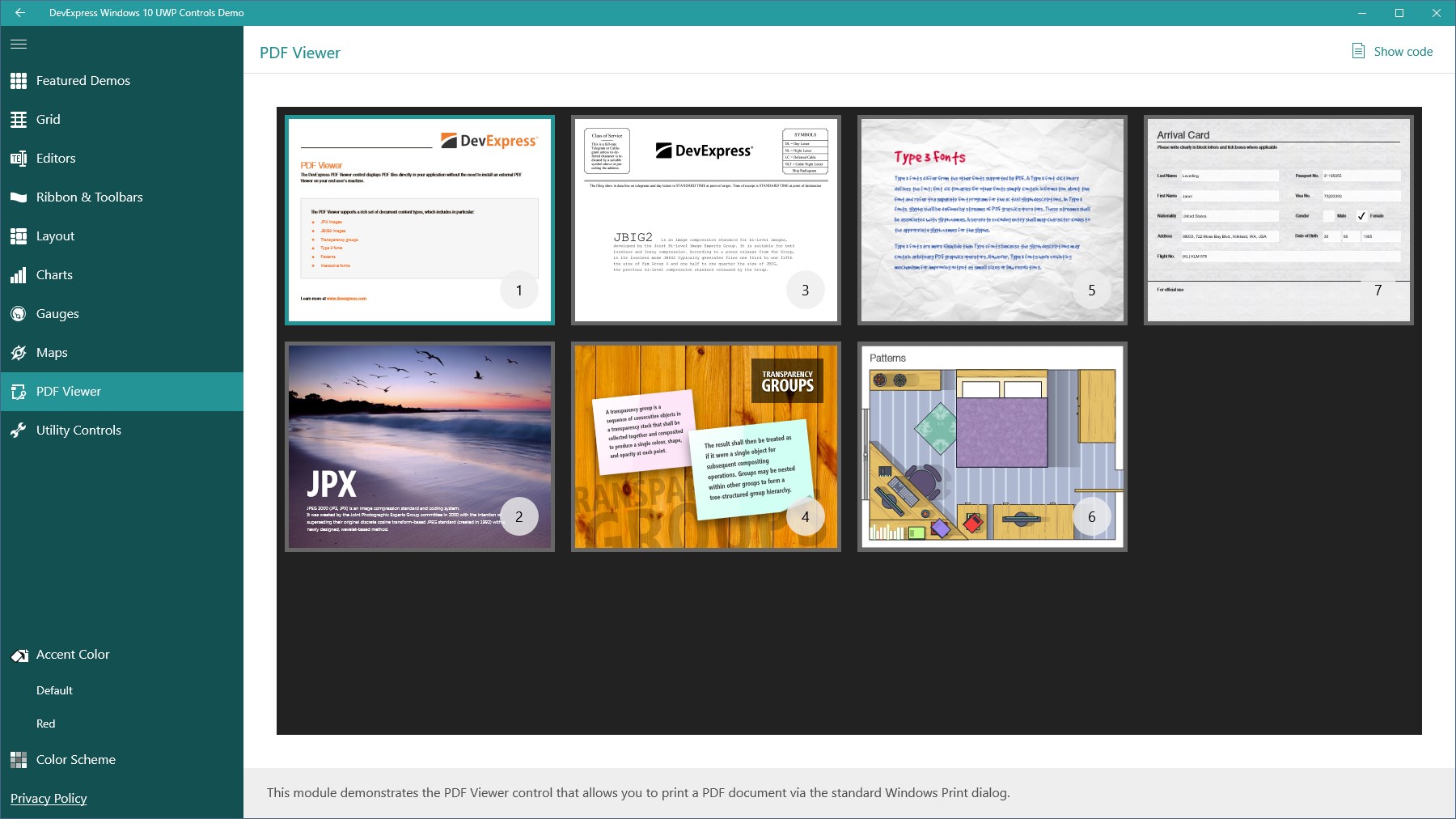This screenshot has width=1456, height=819.
Task: Open Utility Controls demos
Action: [x=121, y=431]
